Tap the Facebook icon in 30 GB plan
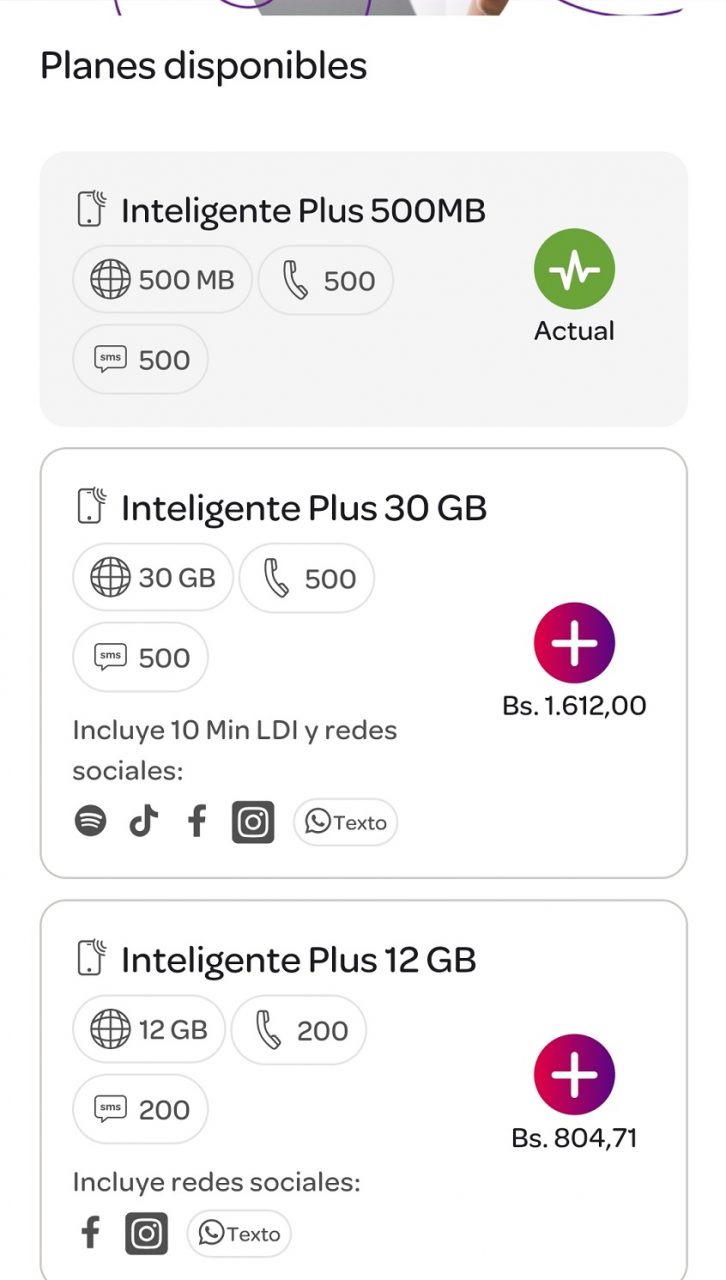Image resolution: width=726 pixels, height=1280 pixels. point(198,822)
